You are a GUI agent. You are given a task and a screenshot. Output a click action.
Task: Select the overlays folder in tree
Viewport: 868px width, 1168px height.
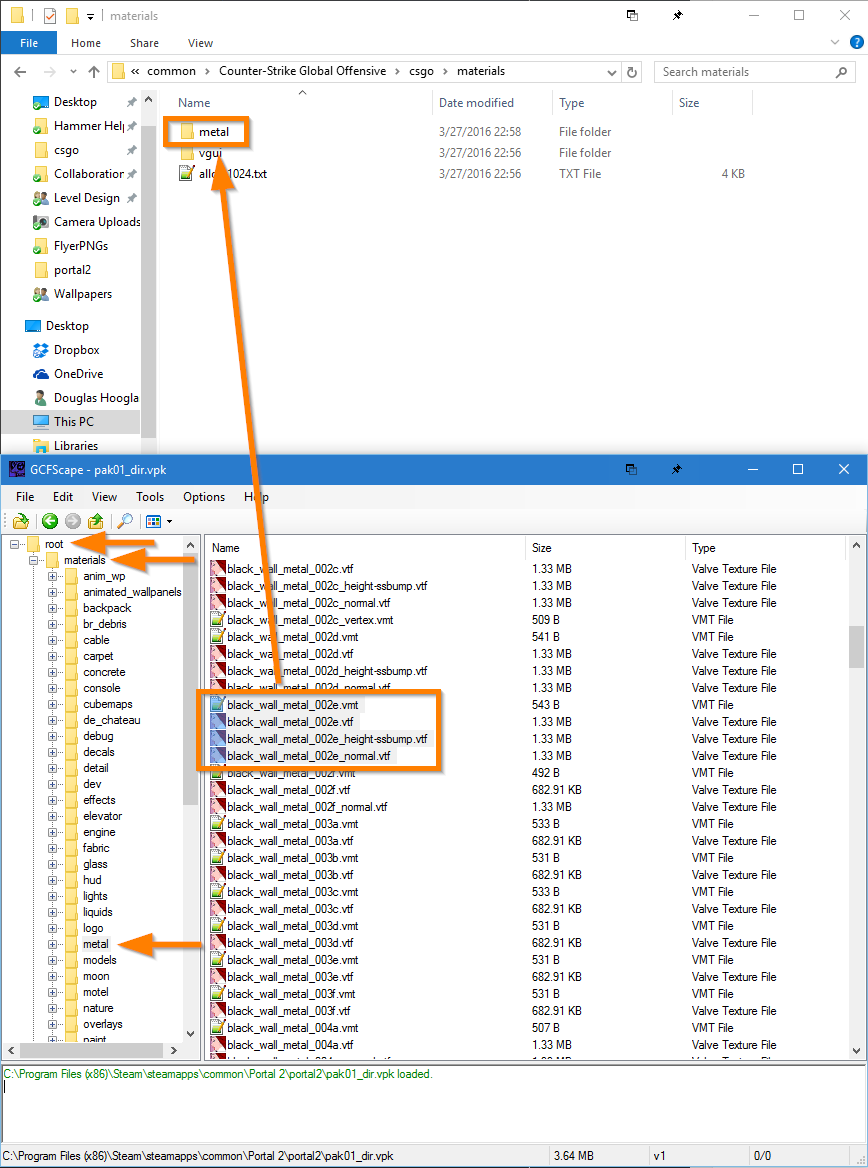click(x=102, y=1024)
